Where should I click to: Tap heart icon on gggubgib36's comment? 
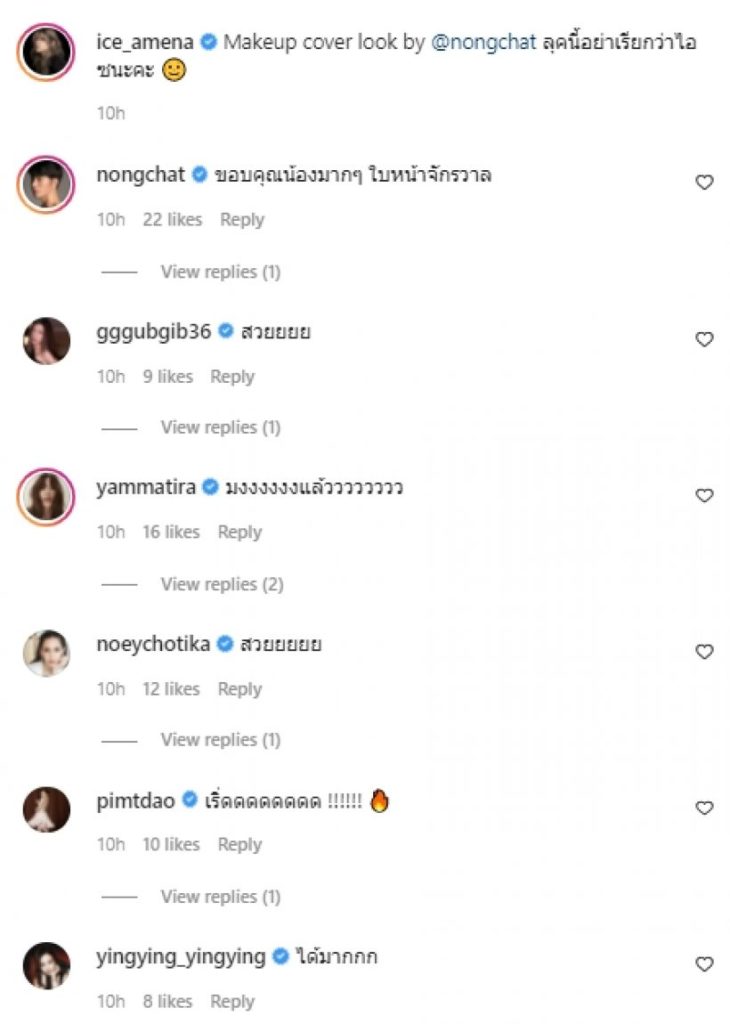704,339
